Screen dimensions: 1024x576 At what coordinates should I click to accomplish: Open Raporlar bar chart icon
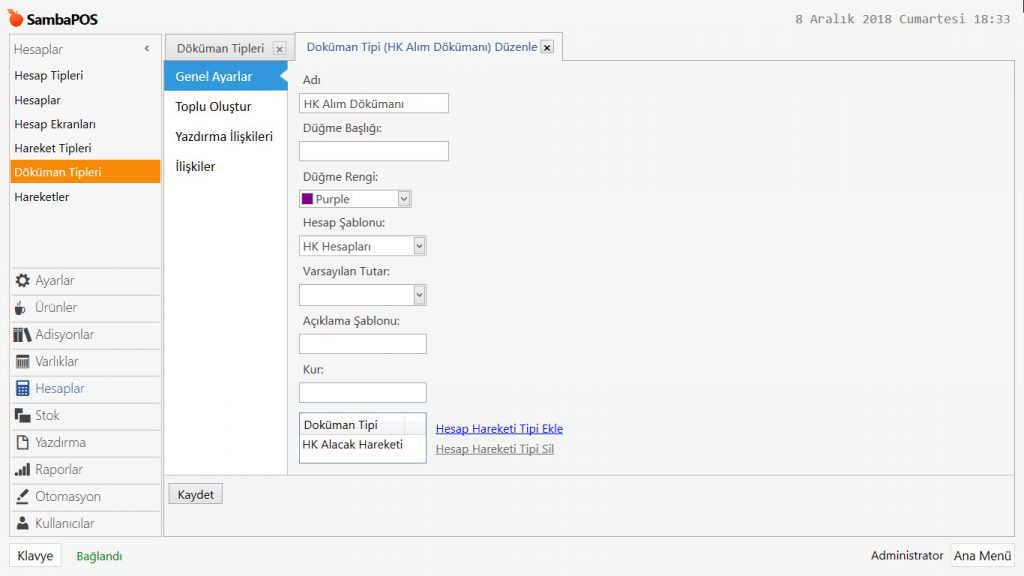point(22,470)
